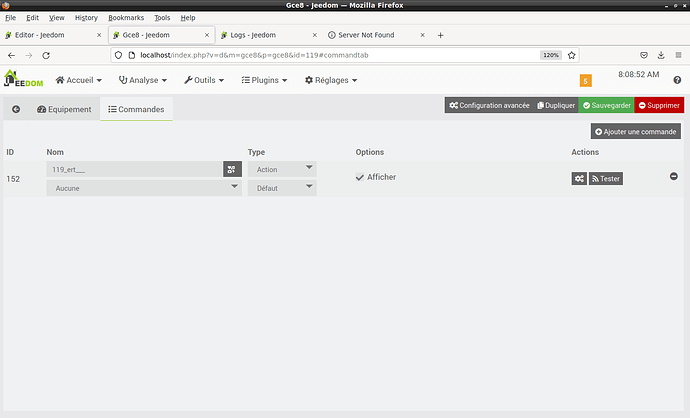
Task: Switch to the Equipement tab
Action: (x=64, y=109)
